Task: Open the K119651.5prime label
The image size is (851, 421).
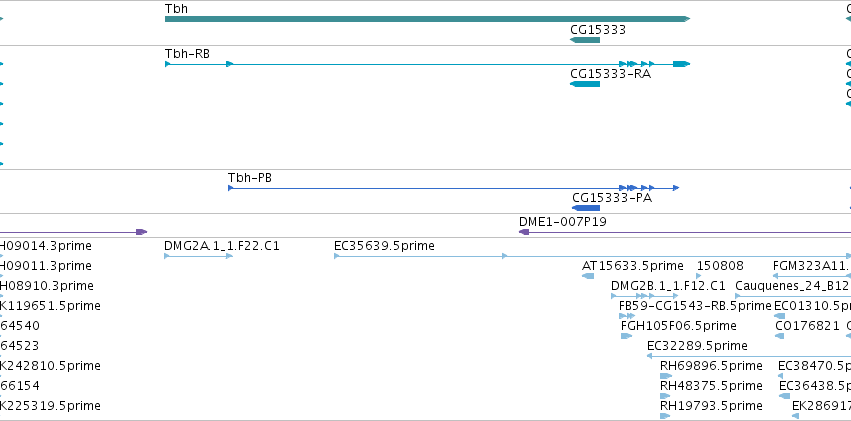Action: click(50, 307)
